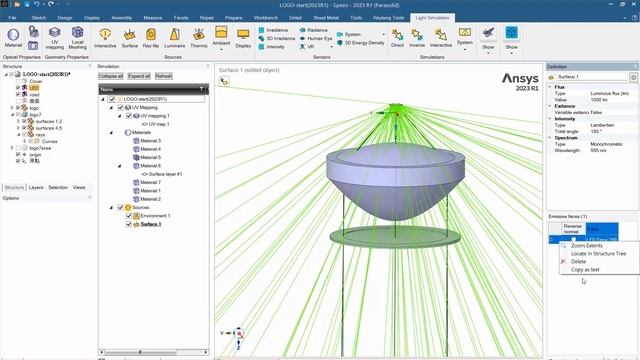The image size is (640, 360).
Task: Add an Irradiance sensor
Action: 273,30
